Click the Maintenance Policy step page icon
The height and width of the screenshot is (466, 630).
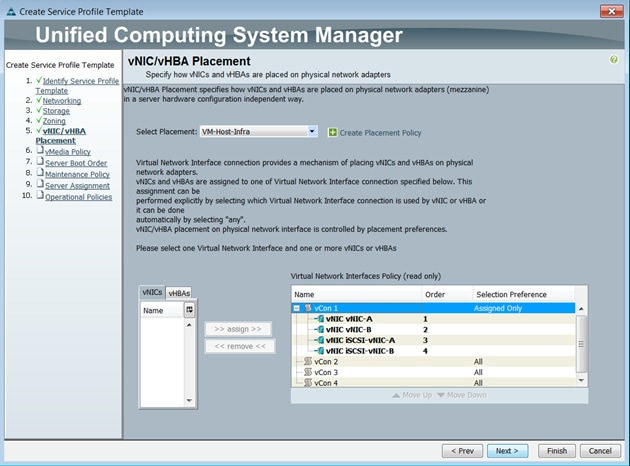(x=40, y=173)
